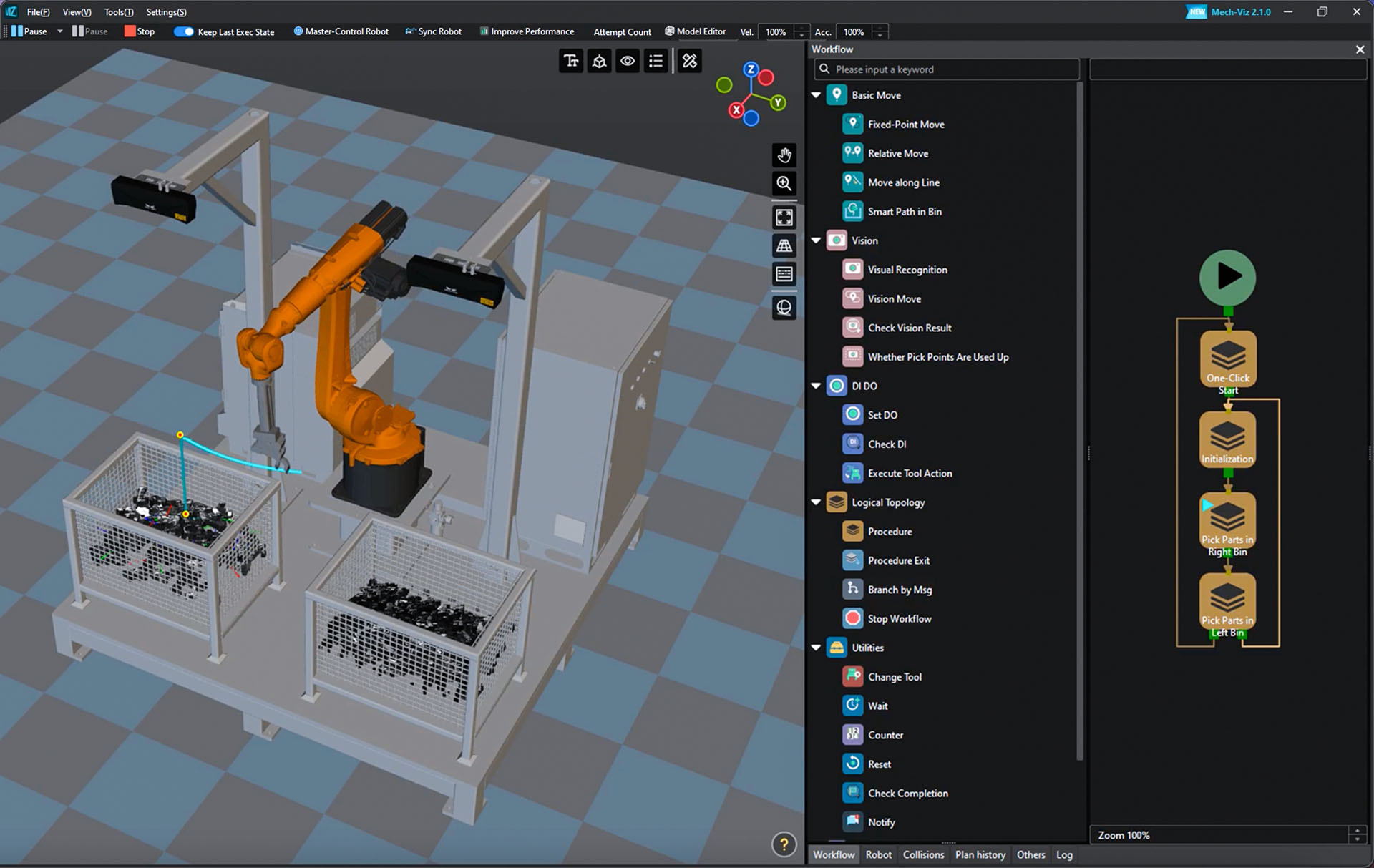This screenshot has width=1374, height=868.
Task: Click the green Start play node
Action: coord(1227,278)
